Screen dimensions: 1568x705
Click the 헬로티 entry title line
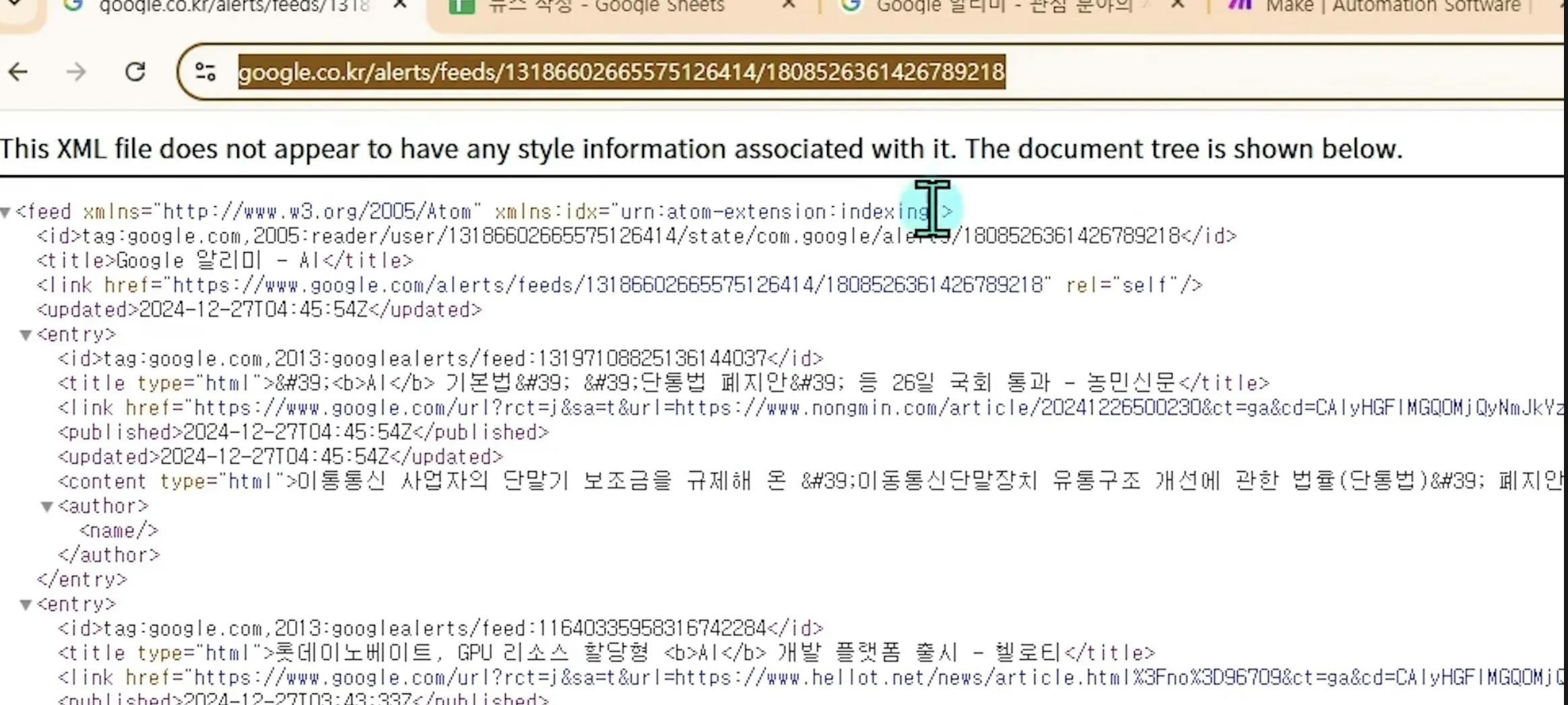pos(606,652)
